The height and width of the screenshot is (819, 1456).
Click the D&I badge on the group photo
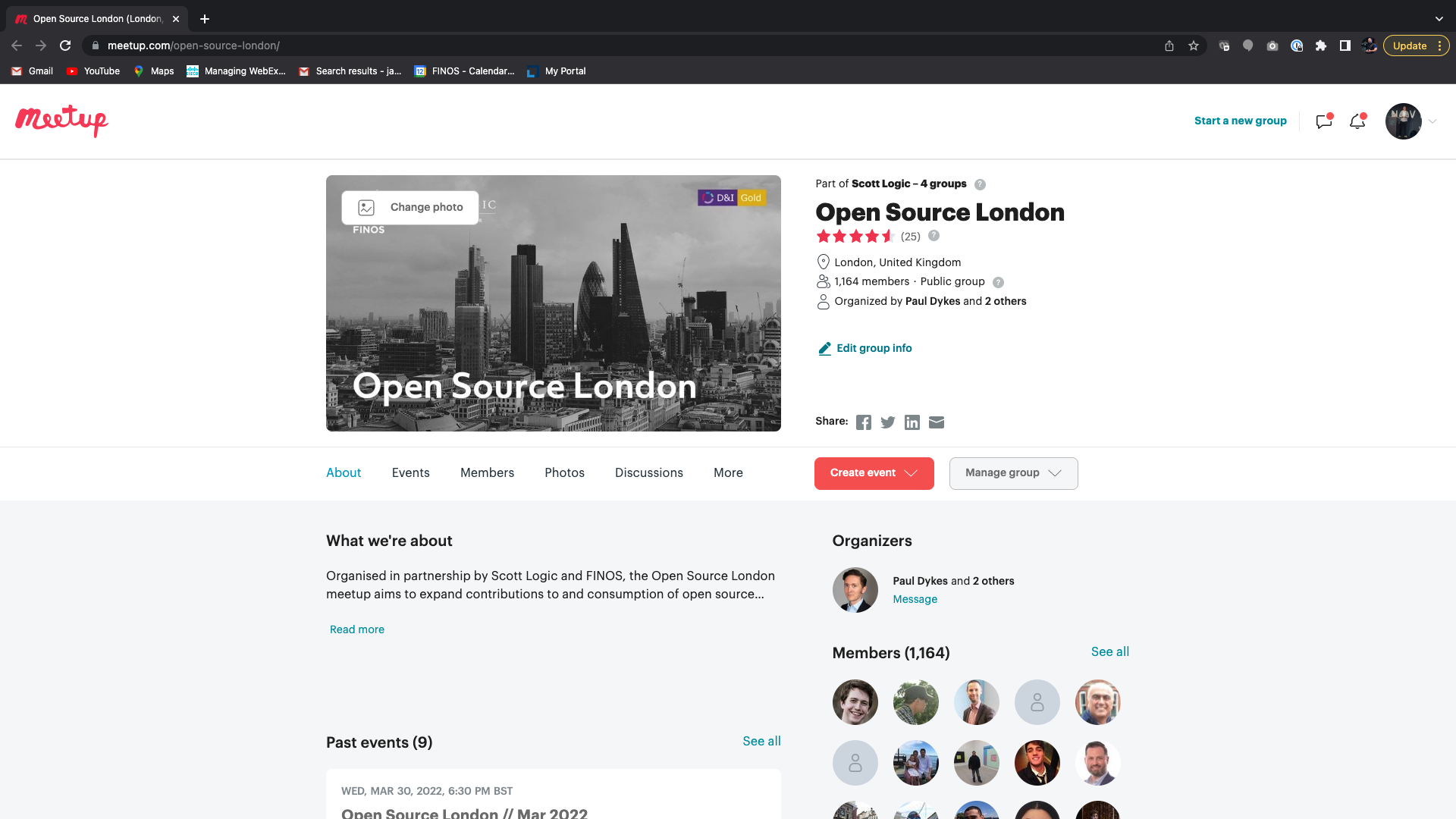716,197
